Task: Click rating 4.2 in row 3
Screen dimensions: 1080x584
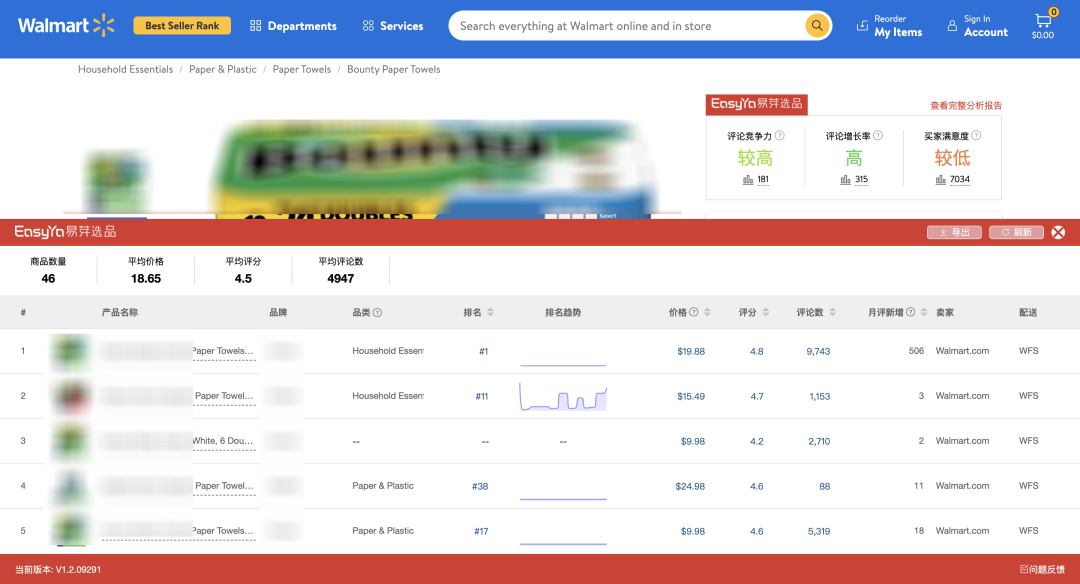Action: 756,441
